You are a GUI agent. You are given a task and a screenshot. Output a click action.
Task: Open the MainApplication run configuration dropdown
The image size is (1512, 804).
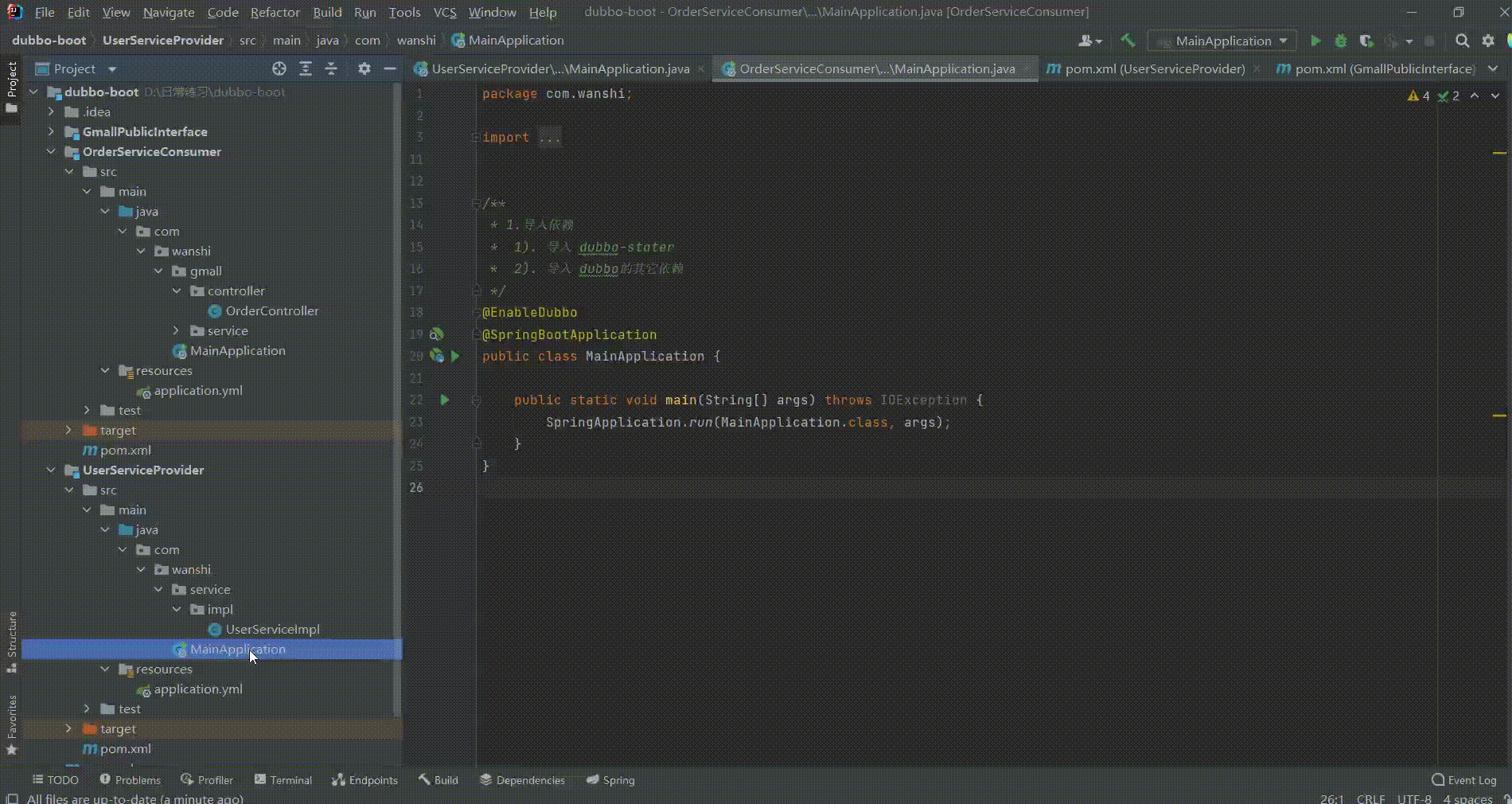1222,41
